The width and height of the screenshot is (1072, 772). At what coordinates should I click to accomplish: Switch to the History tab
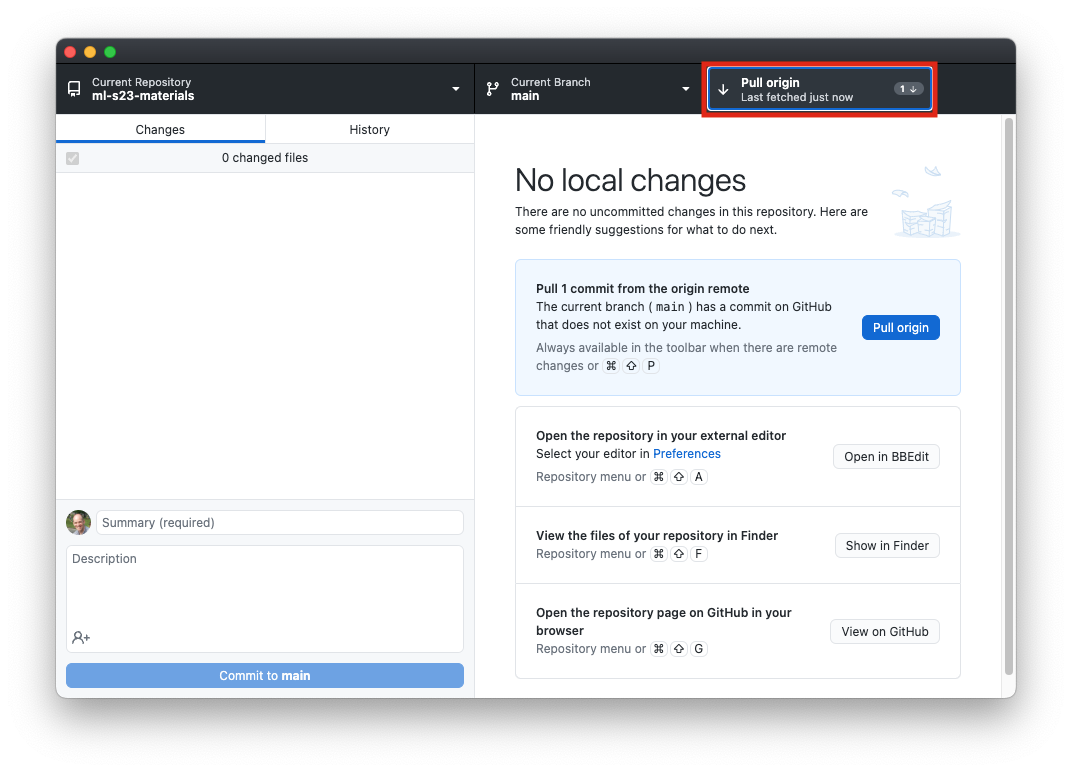click(x=369, y=129)
